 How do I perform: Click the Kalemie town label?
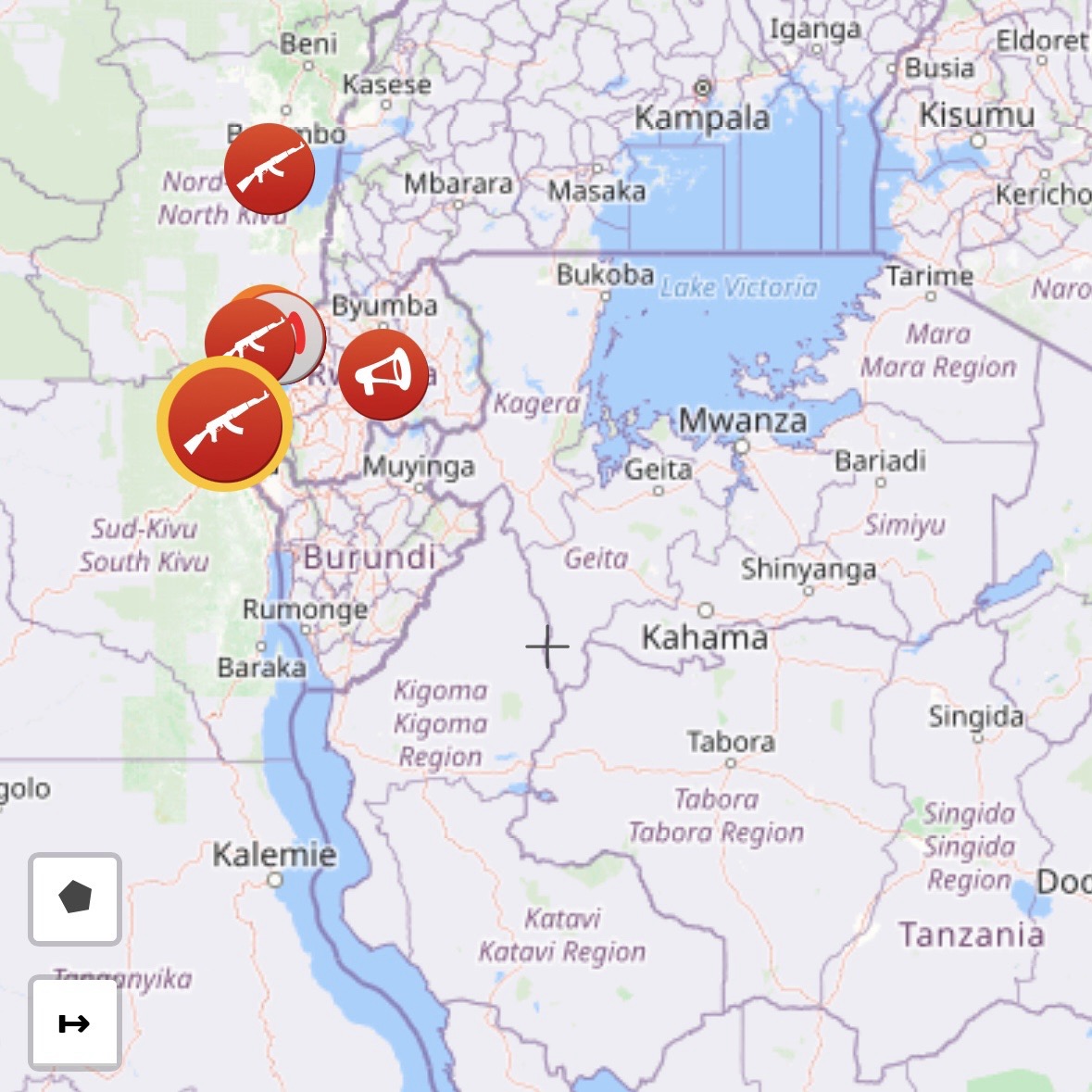pos(274,855)
